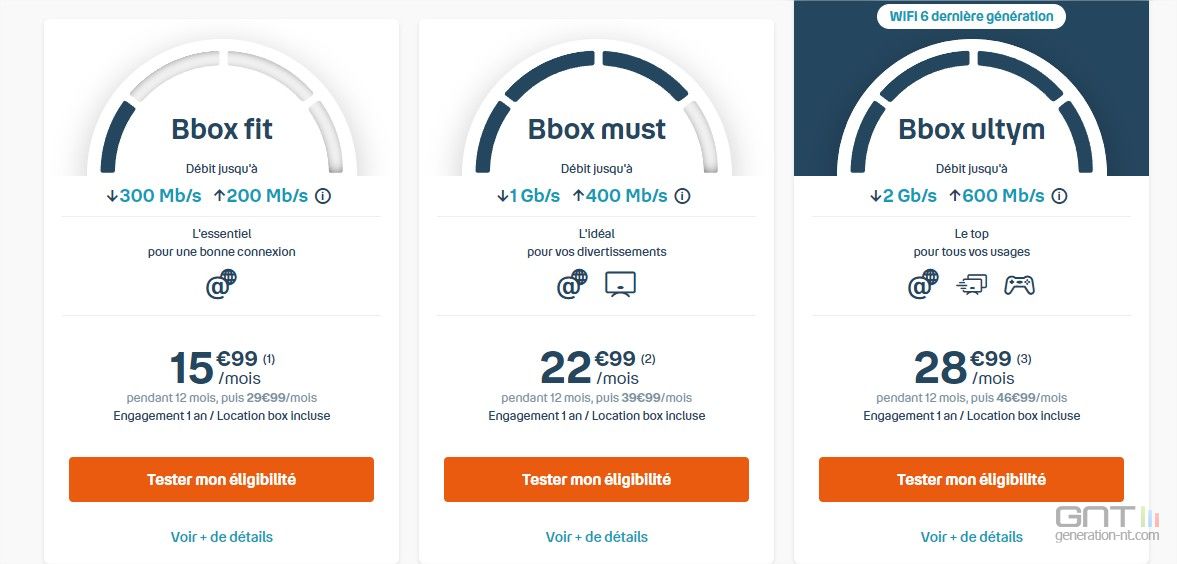Select the Bbox fit plan title

pyautogui.click(x=222, y=129)
